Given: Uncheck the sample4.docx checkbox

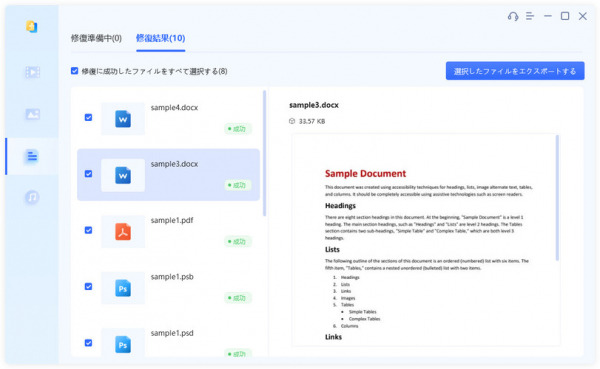Looking at the screenshot, I should (x=88, y=118).
